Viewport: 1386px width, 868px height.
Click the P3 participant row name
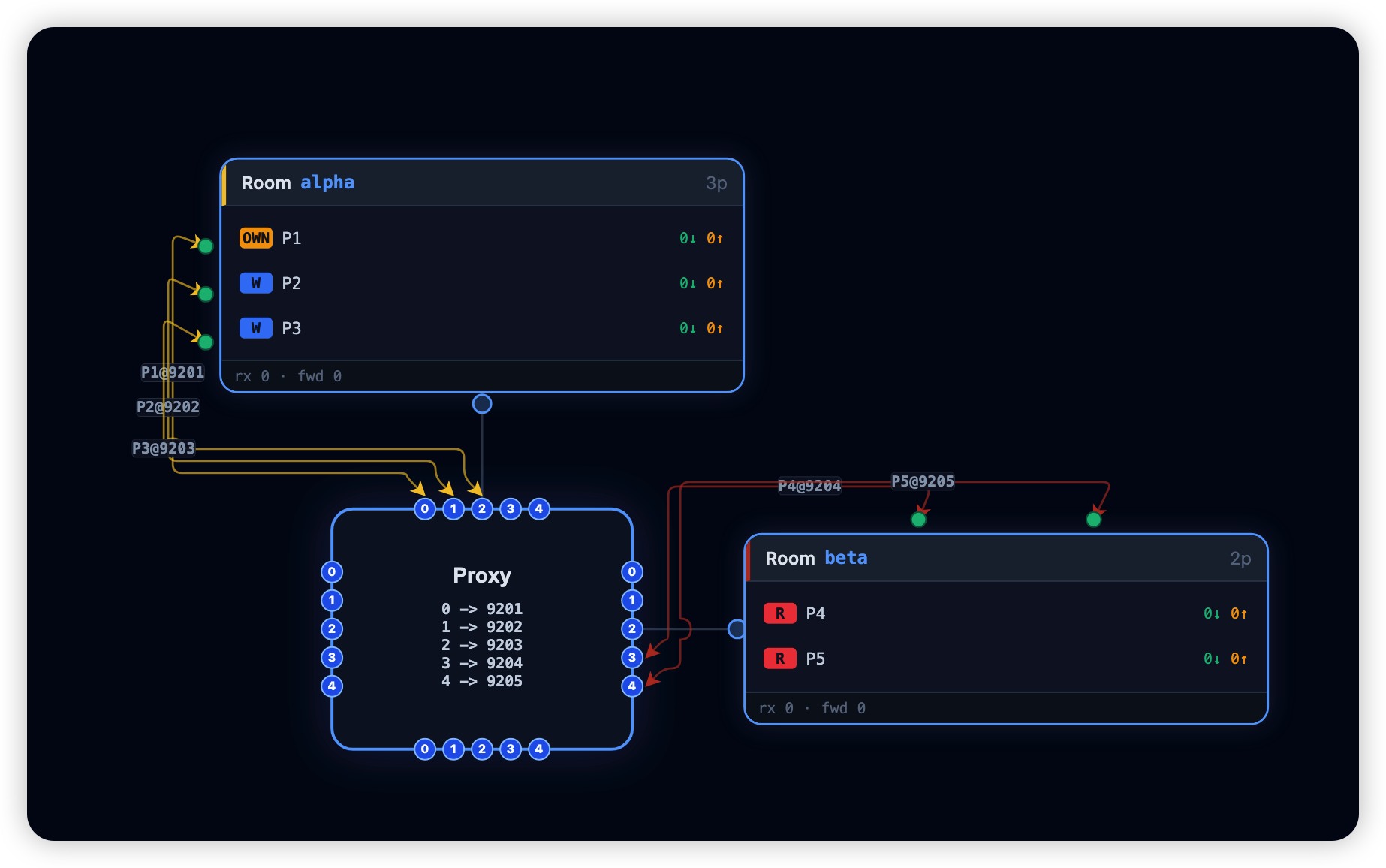(x=291, y=328)
